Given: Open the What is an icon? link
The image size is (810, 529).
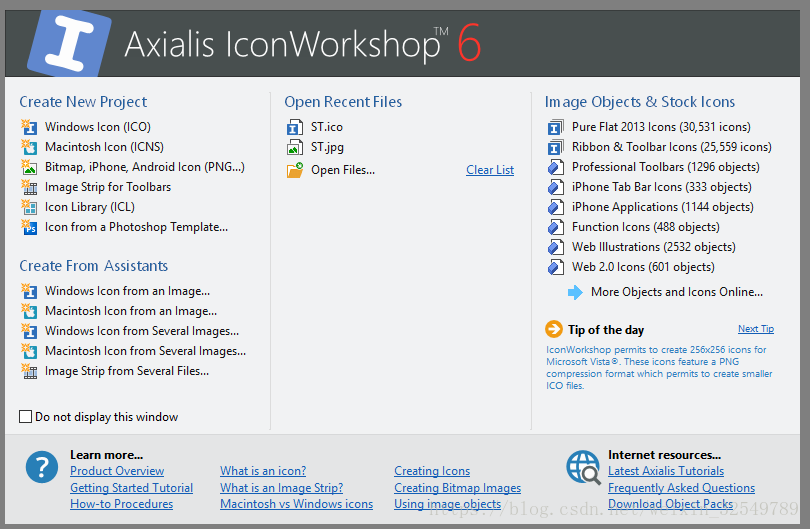Looking at the screenshot, I should (263, 471).
